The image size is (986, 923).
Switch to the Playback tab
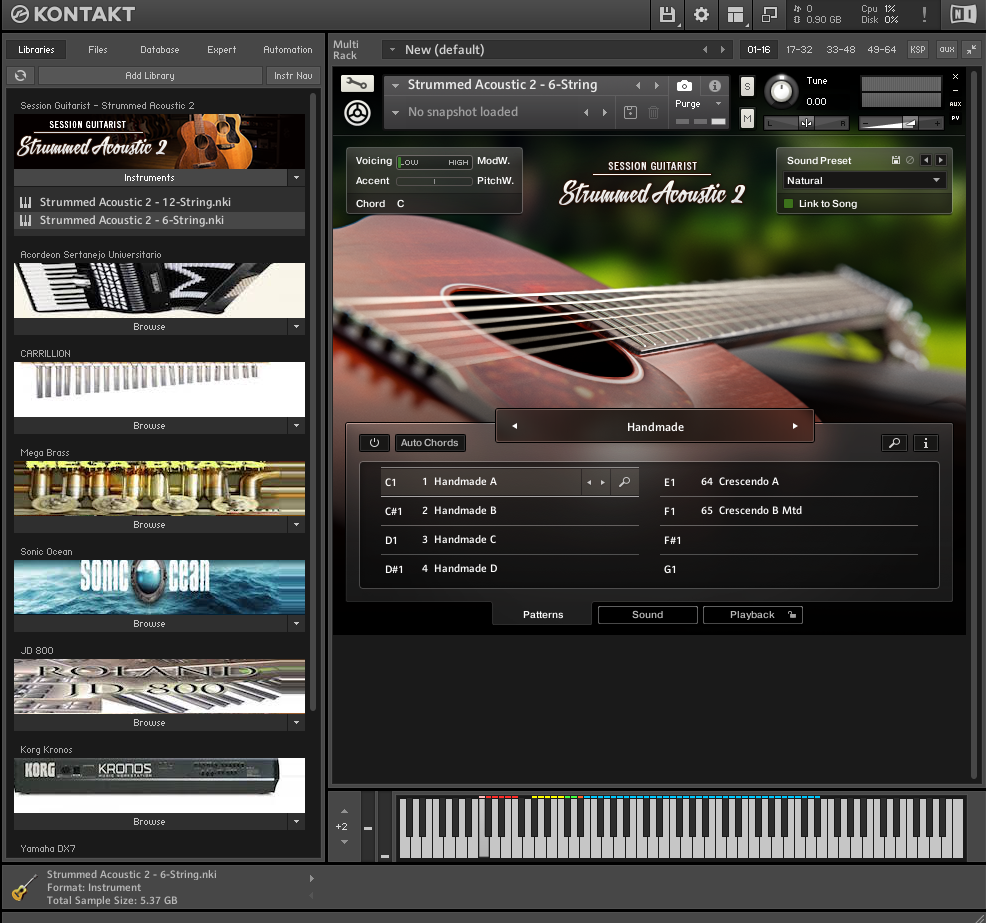click(753, 615)
